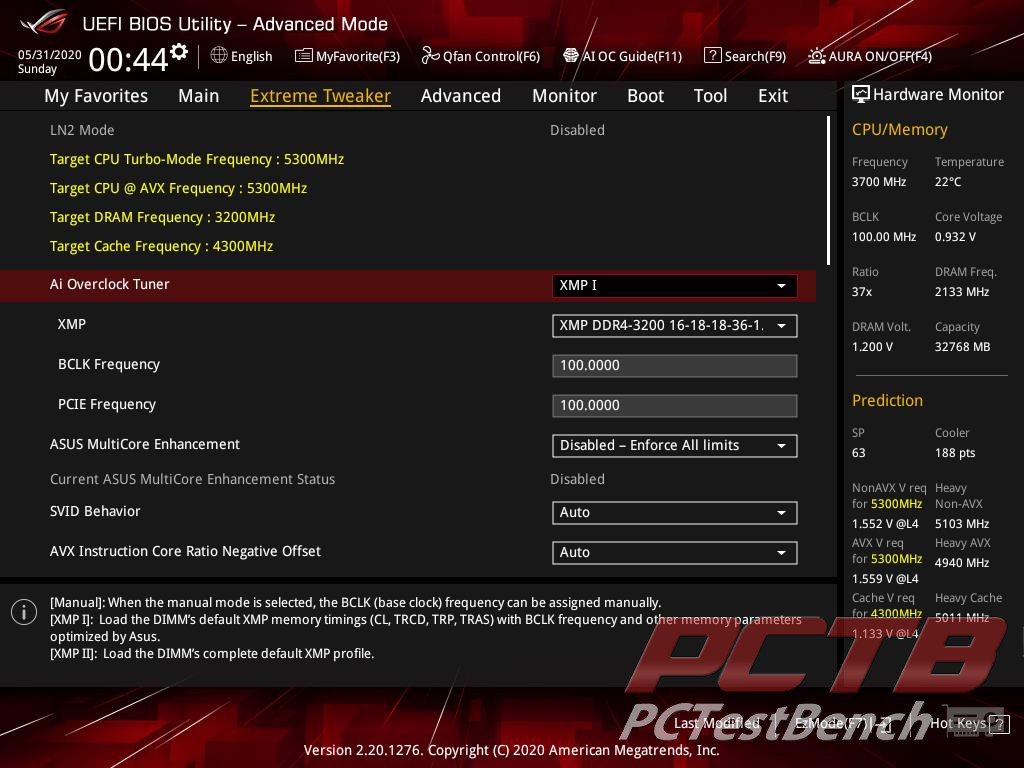Click the Hardware Monitor screen icon
This screenshot has width=1024, height=768.
[x=861, y=95]
